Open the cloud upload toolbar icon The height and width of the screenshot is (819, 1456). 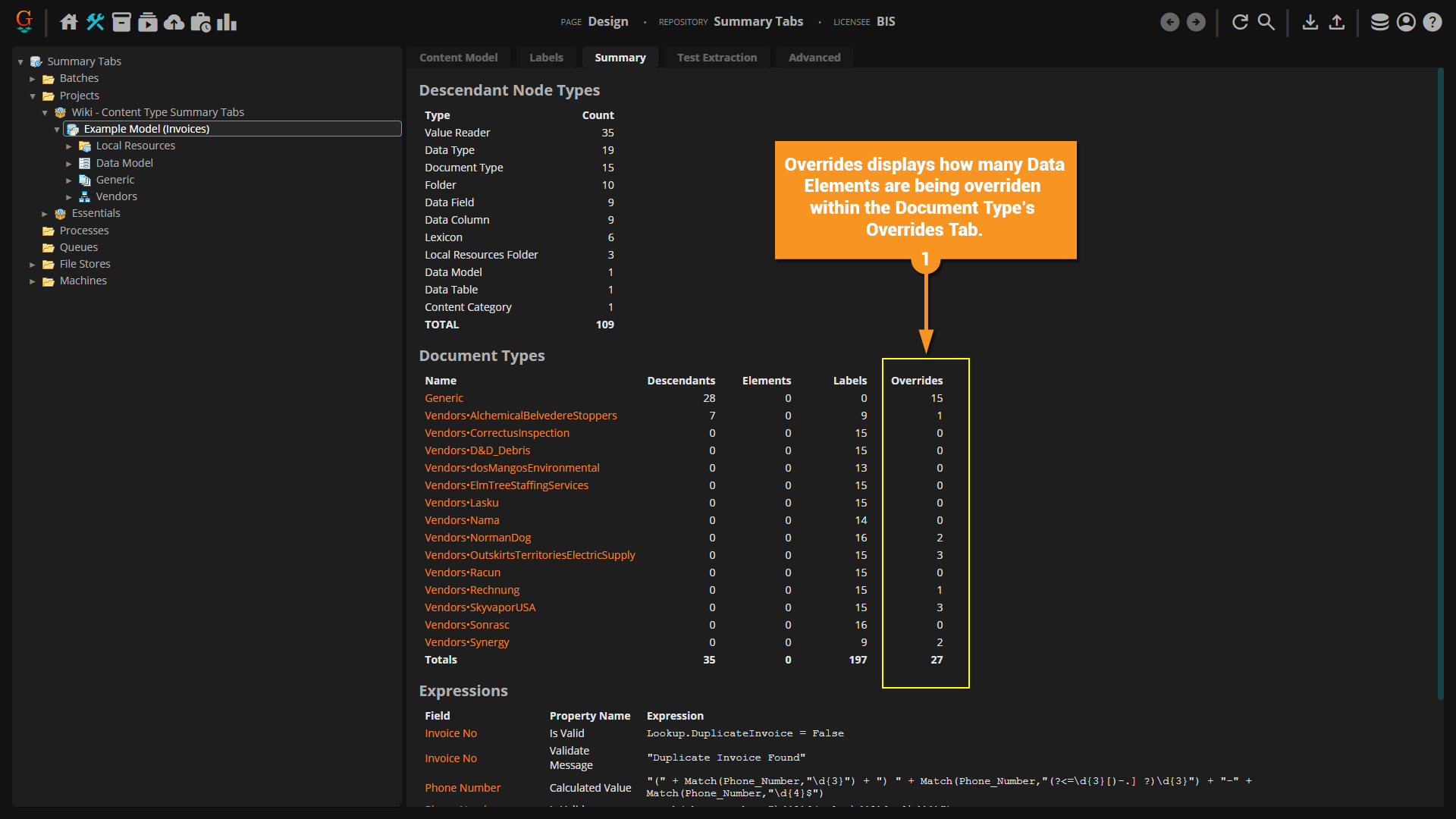(174, 22)
